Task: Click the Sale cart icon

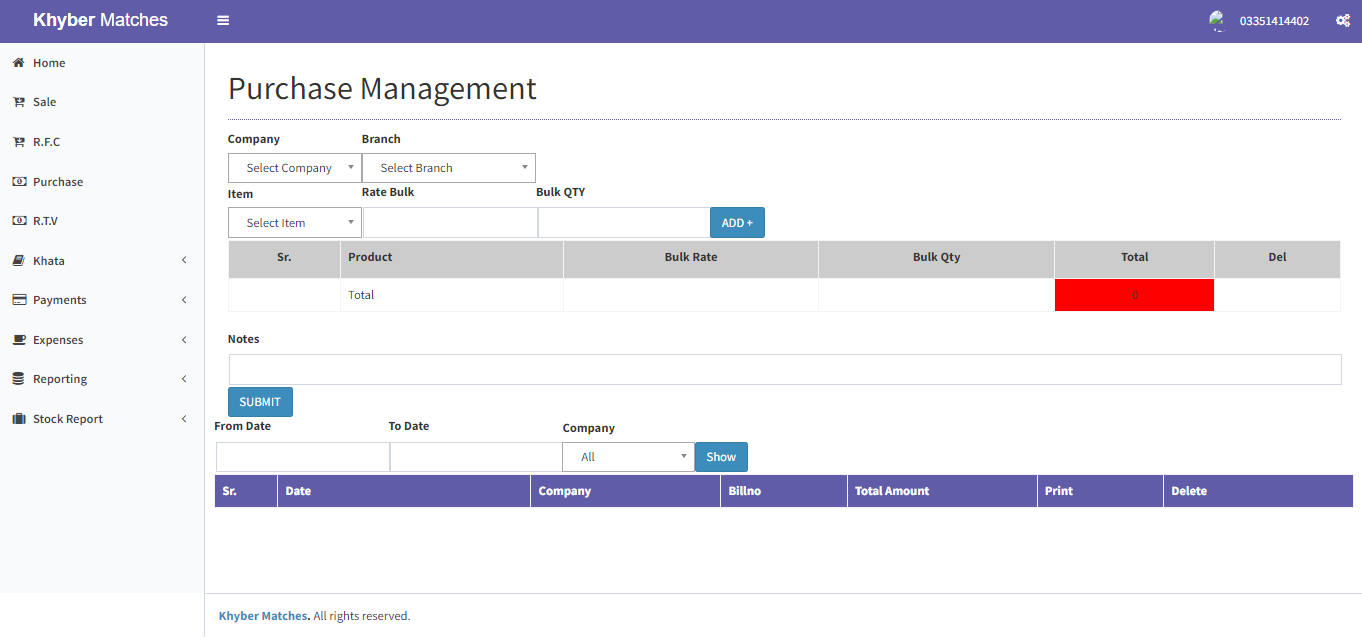Action: click(x=18, y=102)
